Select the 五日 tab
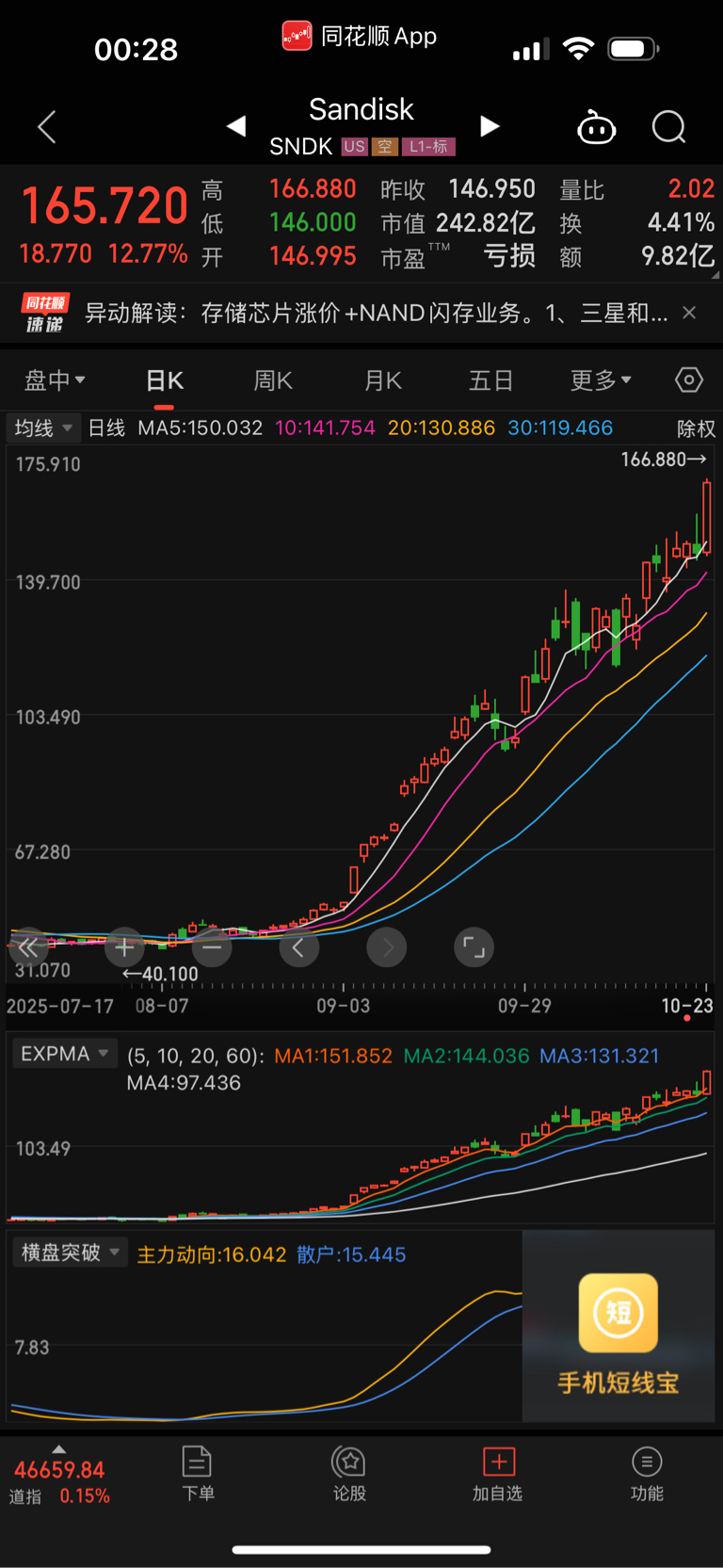Screen dimensions: 723x1568 [x=491, y=380]
